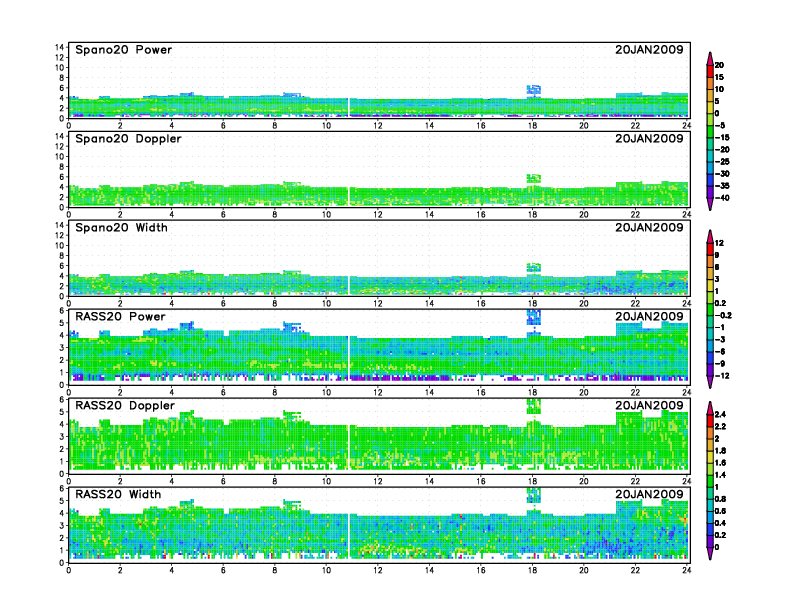Click the '-40' label on the top color bar
The width and height of the screenshot is (792, 612).
[x=722, y=198]
